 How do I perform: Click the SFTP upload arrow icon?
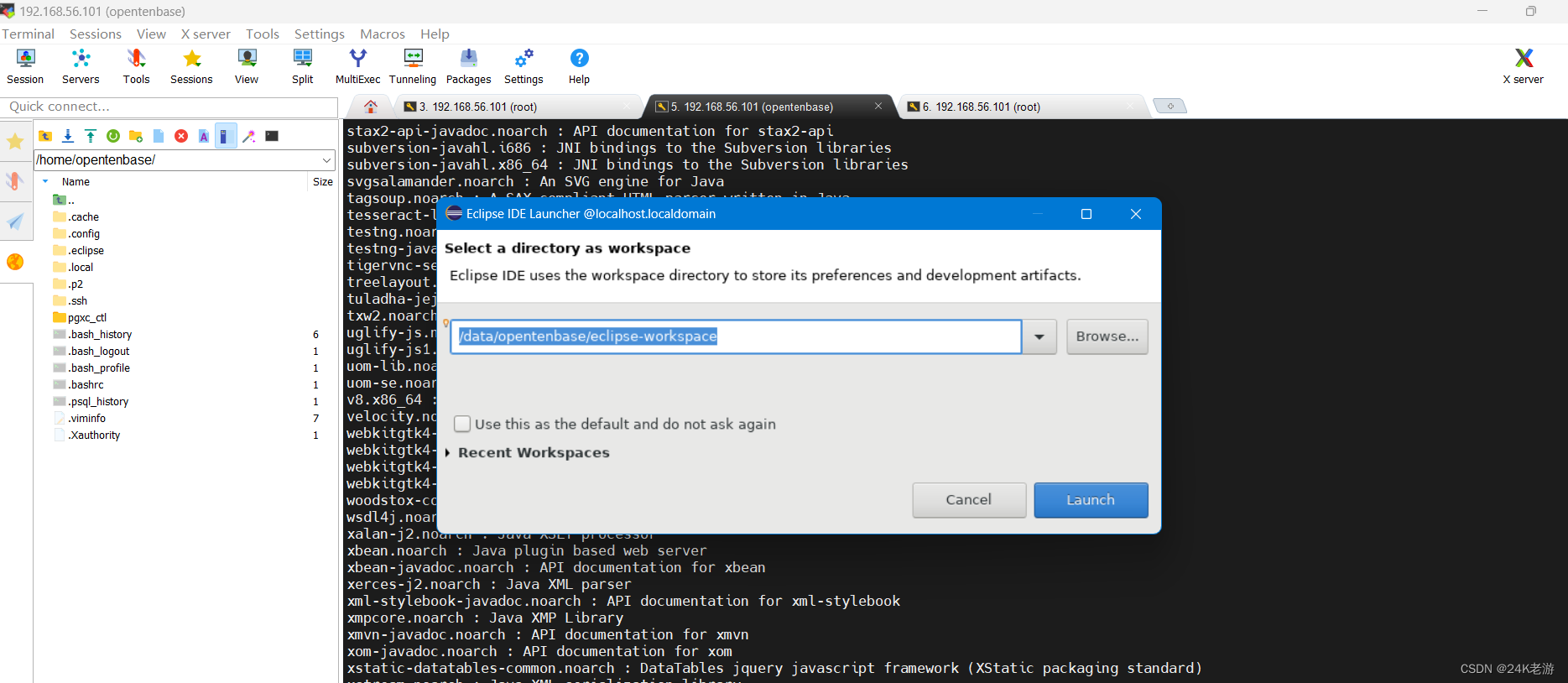click(91, 136)
